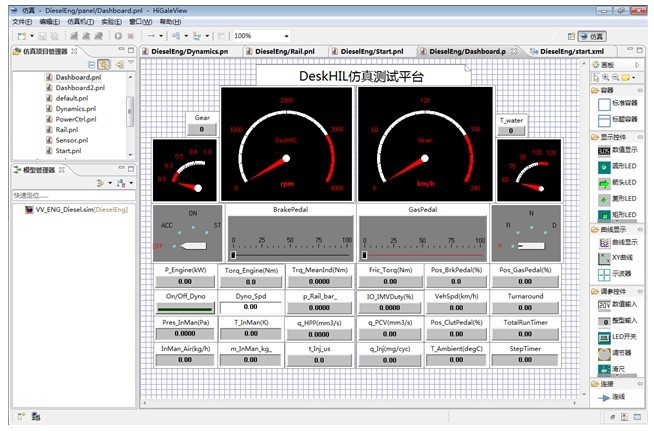
Task: Click the ignition switch knob set to OFF
Action: tap(193, 246)
